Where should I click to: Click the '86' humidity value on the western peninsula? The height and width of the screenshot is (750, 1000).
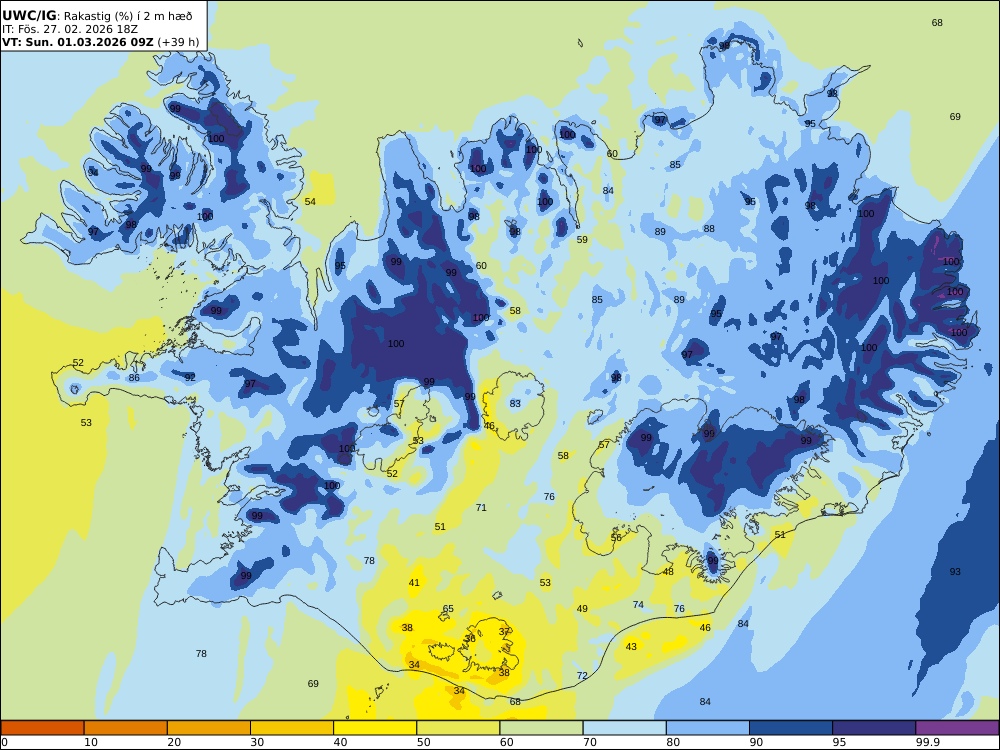134,378
